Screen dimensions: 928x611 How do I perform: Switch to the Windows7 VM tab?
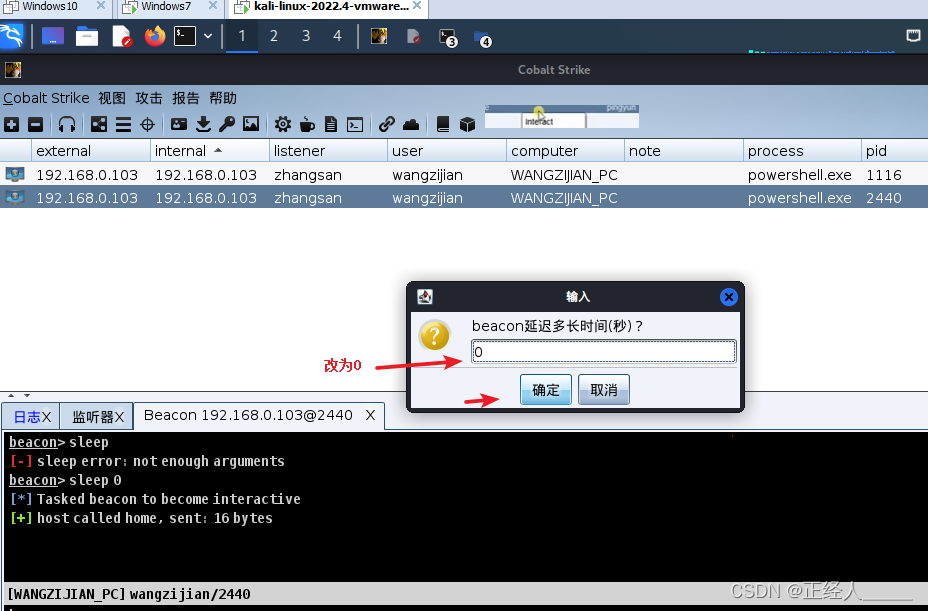click(x=166, y=7)
